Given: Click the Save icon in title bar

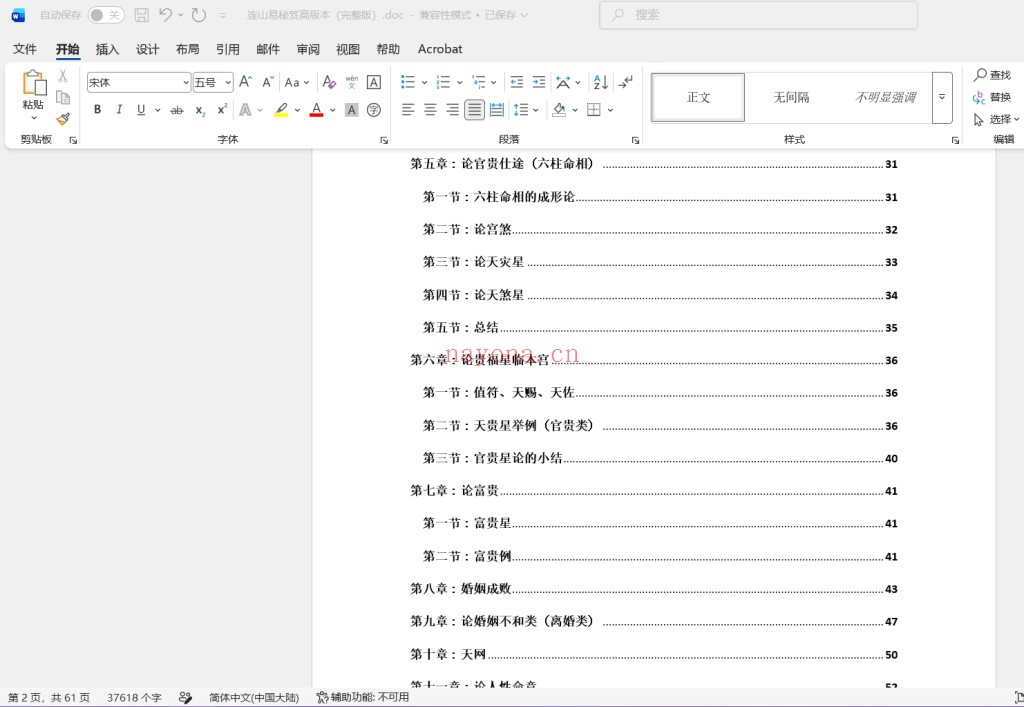Looking at the screenshot, I should pyautogui.click(x=141, y=14).
